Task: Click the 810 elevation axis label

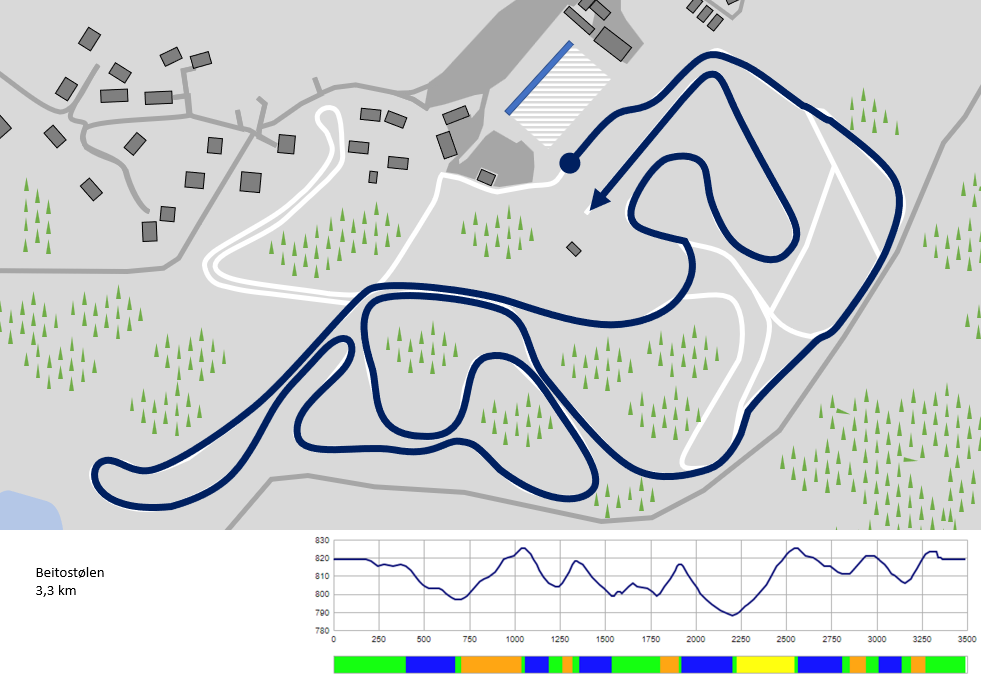Action: point(322,576)
